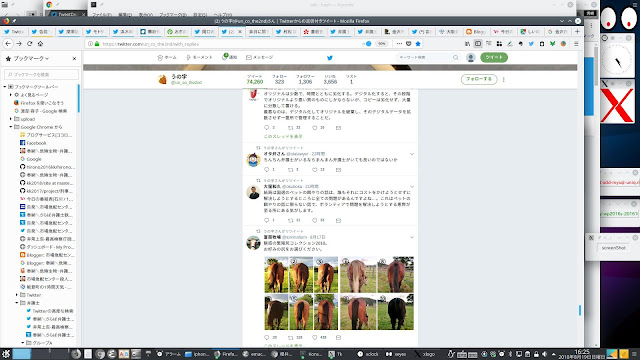Screen dimensions: 640x360
Task: Go back with the browser back arrow
Action: (8, 44)
